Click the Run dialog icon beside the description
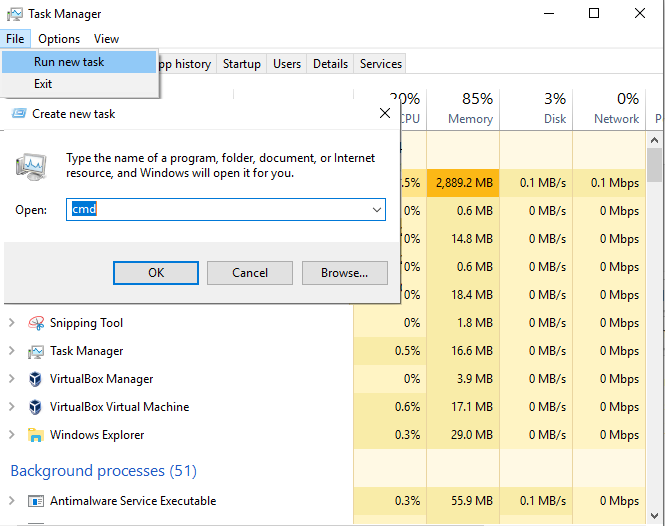The height and width of the screenshot is (526, 665). [32, 165]
